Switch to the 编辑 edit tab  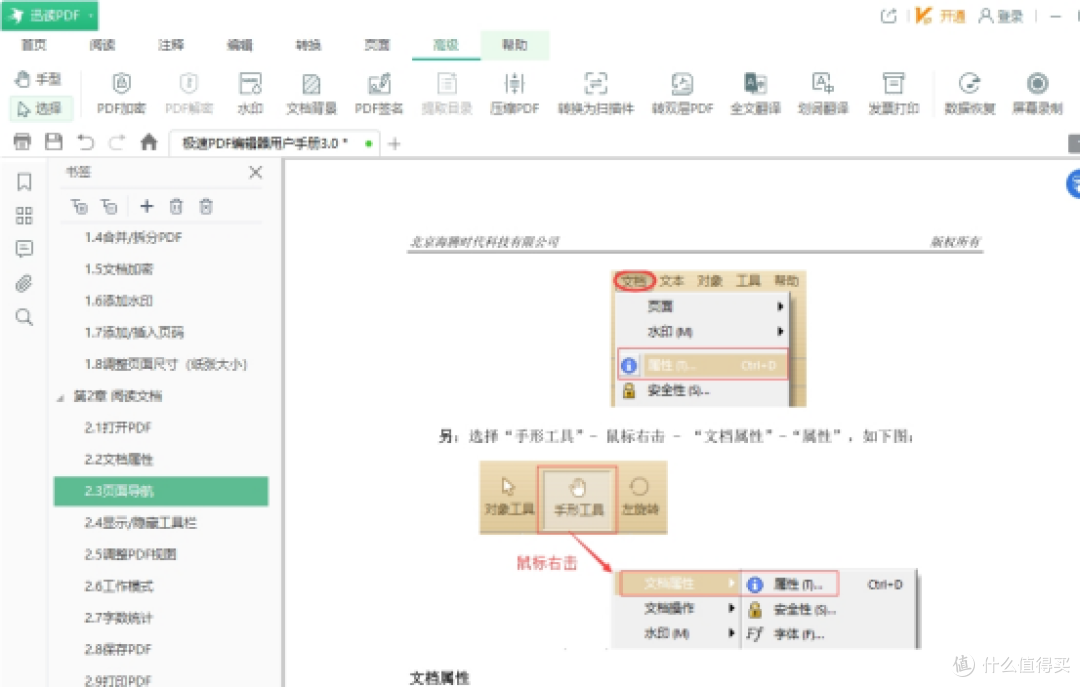[x=240, y=45]
